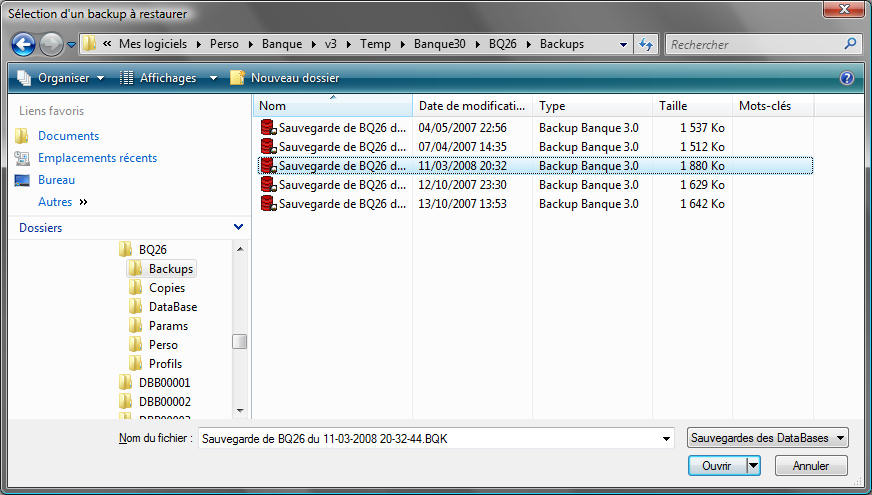Viewport: 872px width, 495px height.
Task: Open Bureau in favorite links
Action: (56, 180)
